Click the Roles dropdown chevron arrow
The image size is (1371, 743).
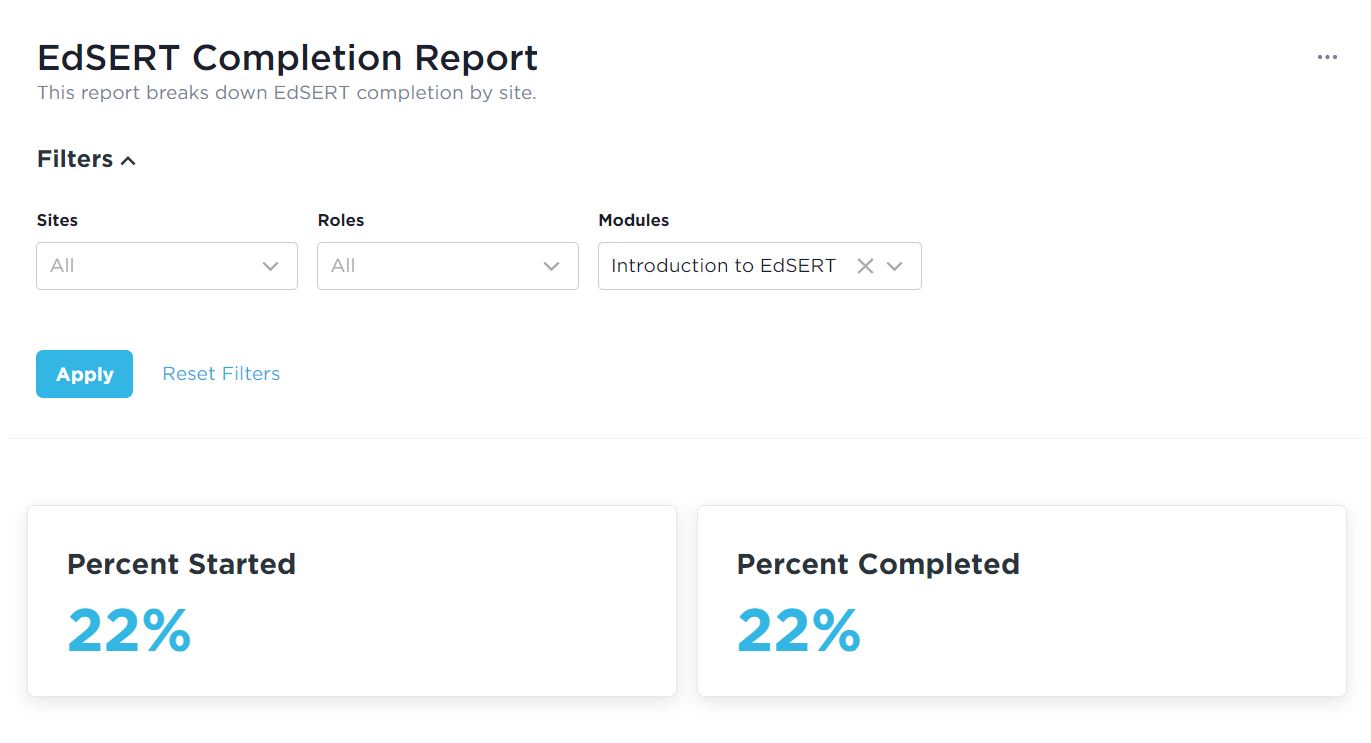coord(551,266)
